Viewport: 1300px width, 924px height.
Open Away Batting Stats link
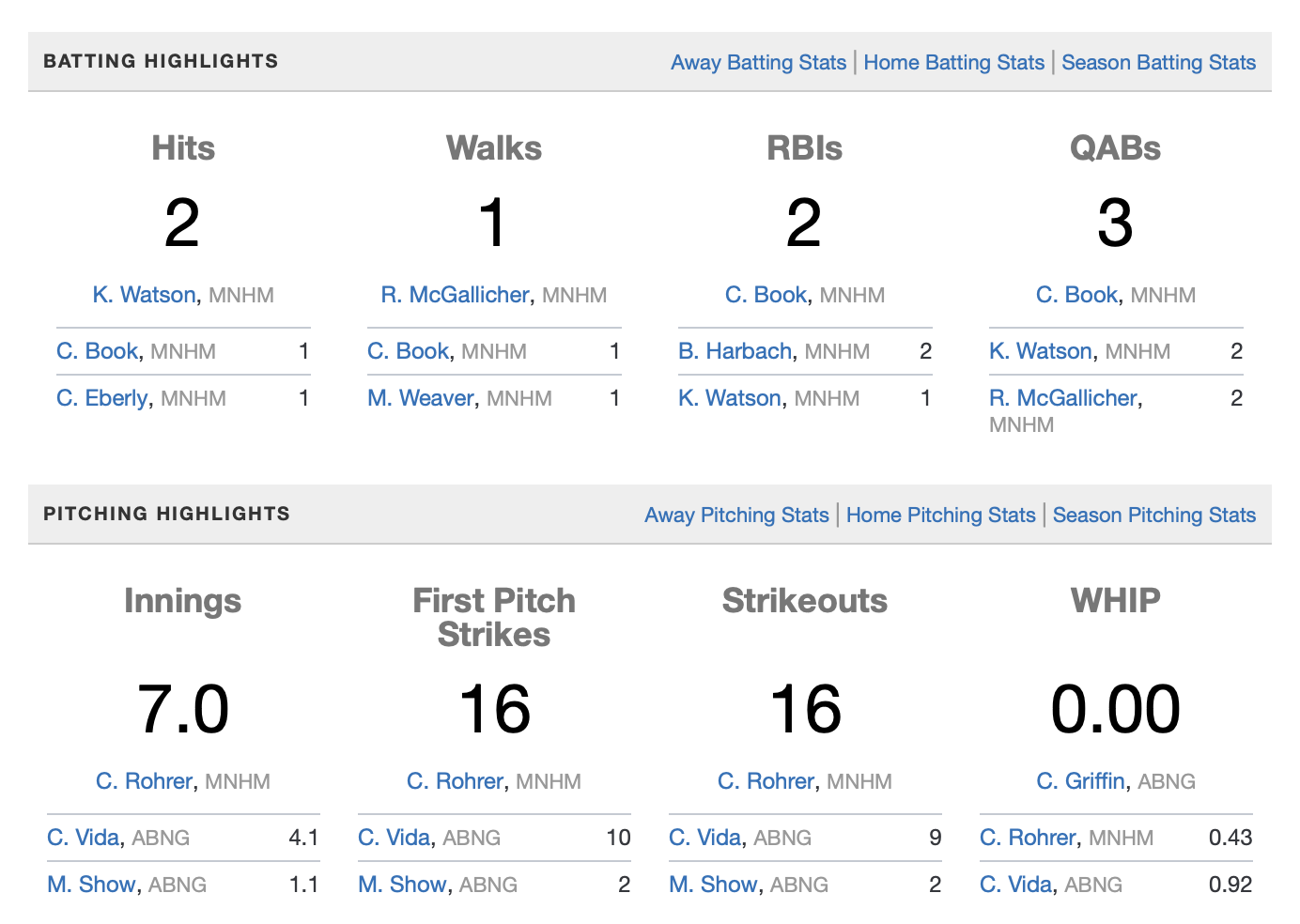click(x=758, y=63)
